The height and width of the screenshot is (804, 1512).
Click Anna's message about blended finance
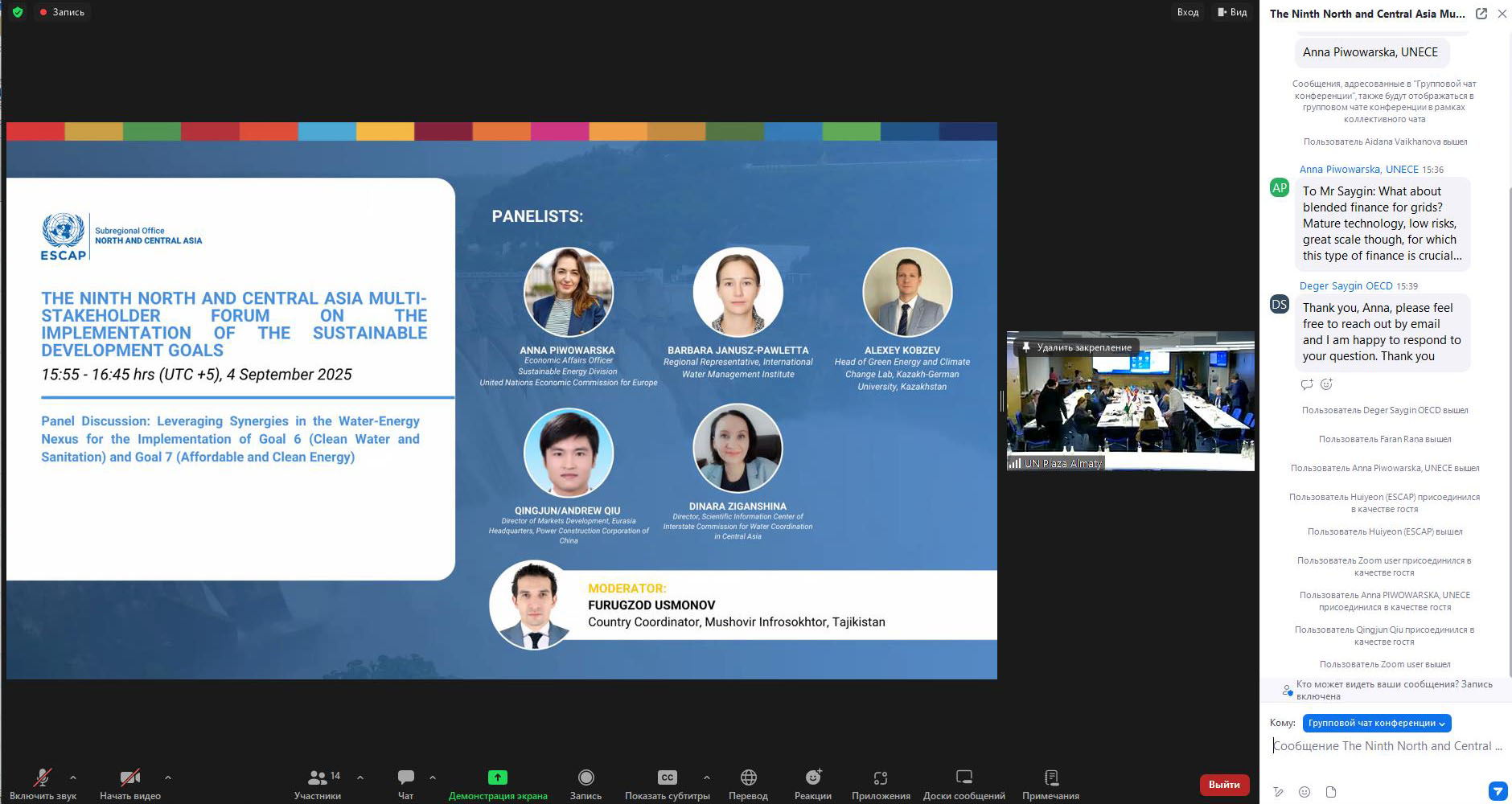[1382, 224]
